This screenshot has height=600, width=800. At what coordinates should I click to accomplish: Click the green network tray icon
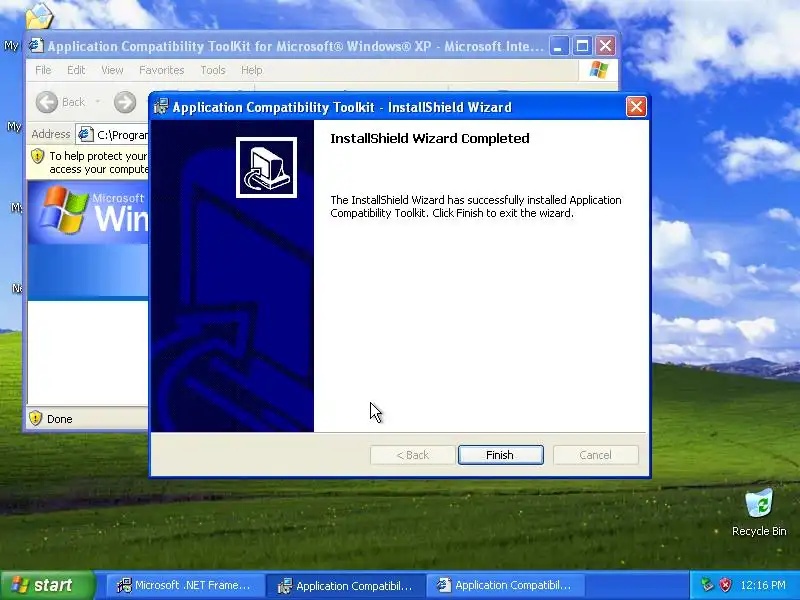pos(707,585)
